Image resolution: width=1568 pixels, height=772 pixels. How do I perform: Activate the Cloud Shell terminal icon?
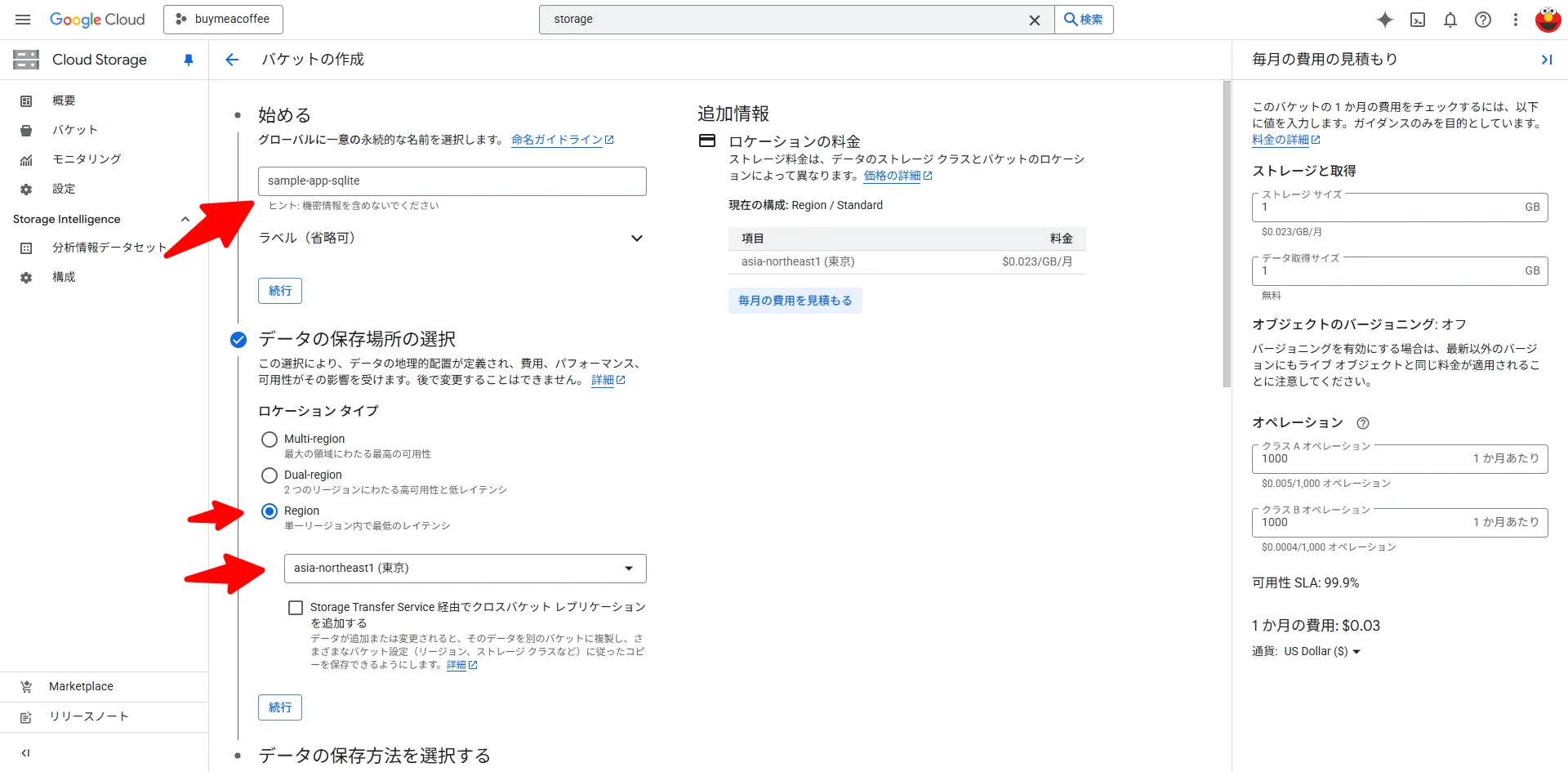click(1418, 20)
